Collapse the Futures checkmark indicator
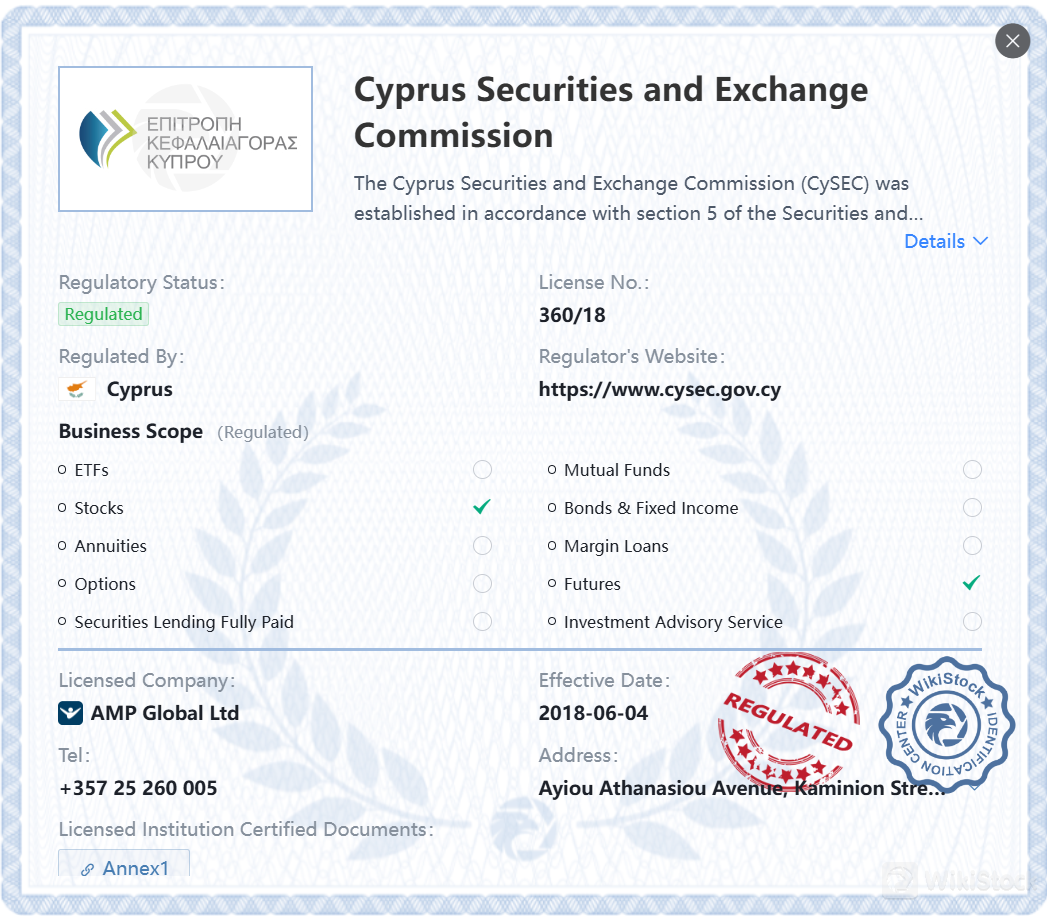 (970, 582)
